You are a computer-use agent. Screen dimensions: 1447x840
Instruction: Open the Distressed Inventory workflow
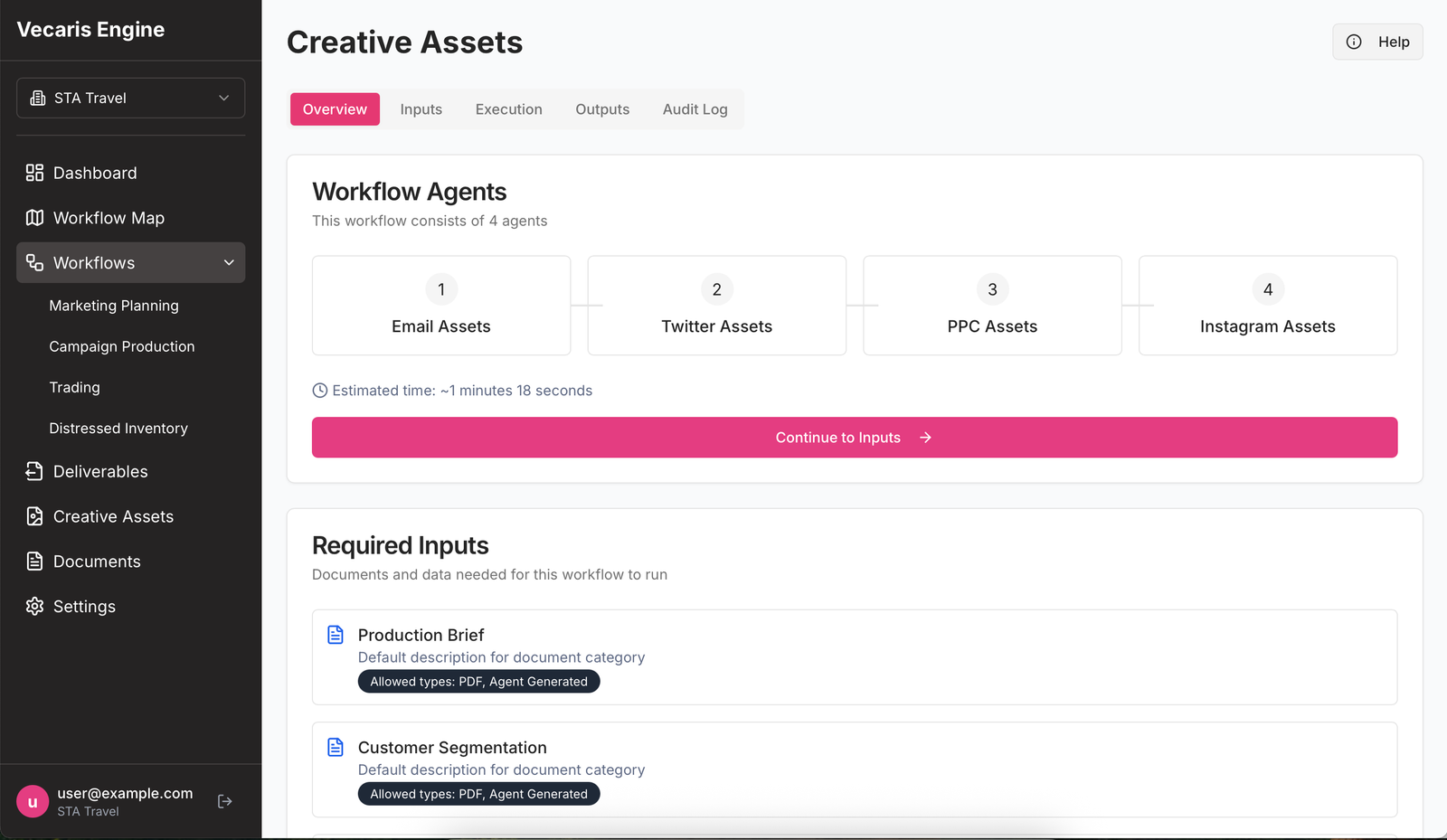[x=118, y=428]
